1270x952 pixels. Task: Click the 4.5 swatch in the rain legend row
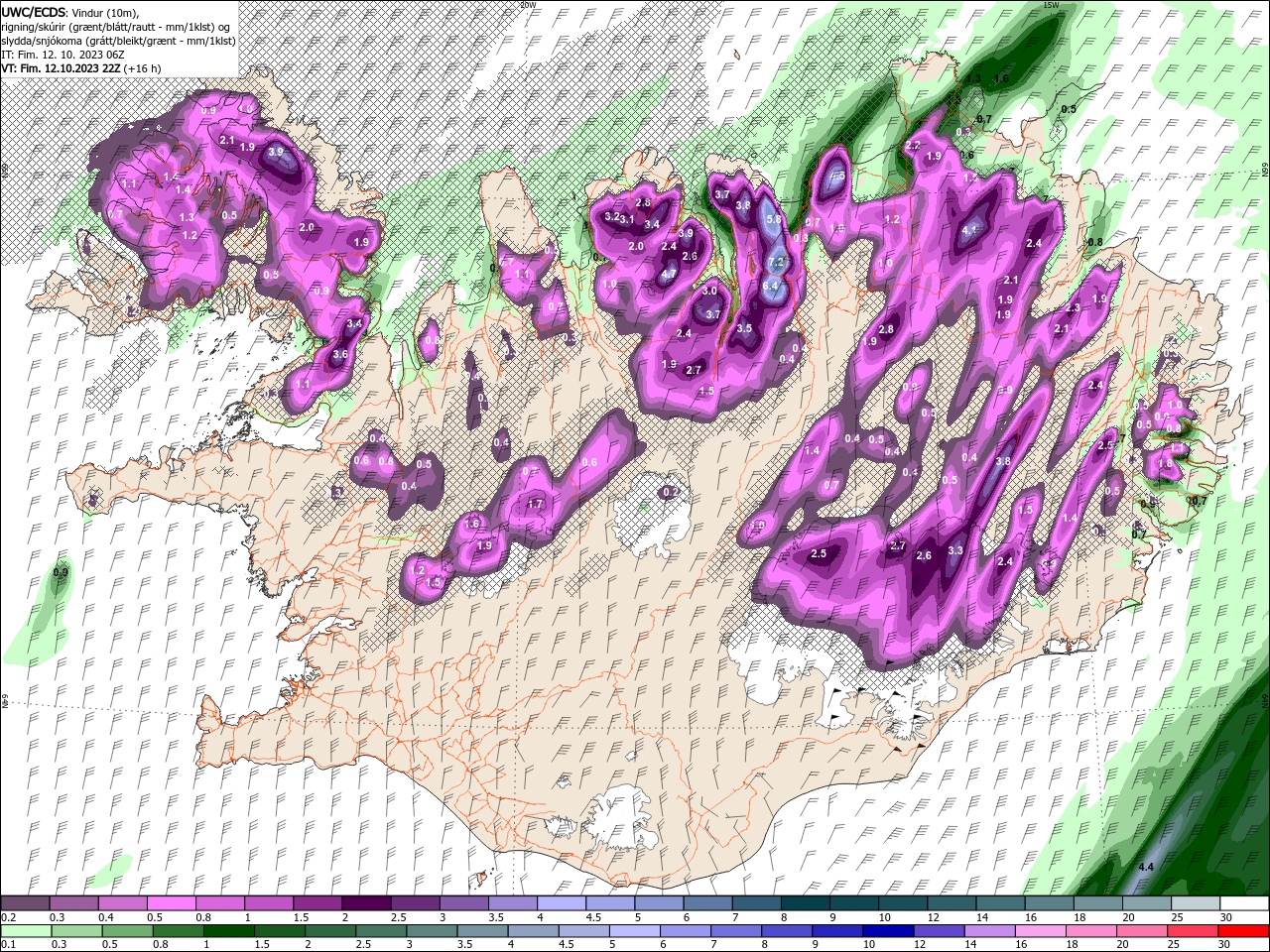click(584, 931)
